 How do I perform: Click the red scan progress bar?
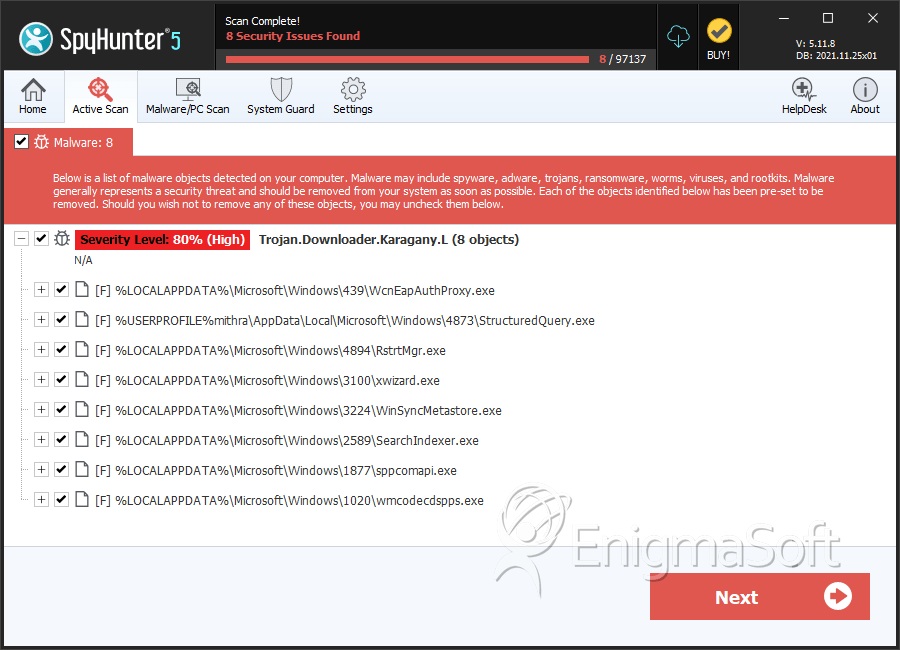pos(407,59)
